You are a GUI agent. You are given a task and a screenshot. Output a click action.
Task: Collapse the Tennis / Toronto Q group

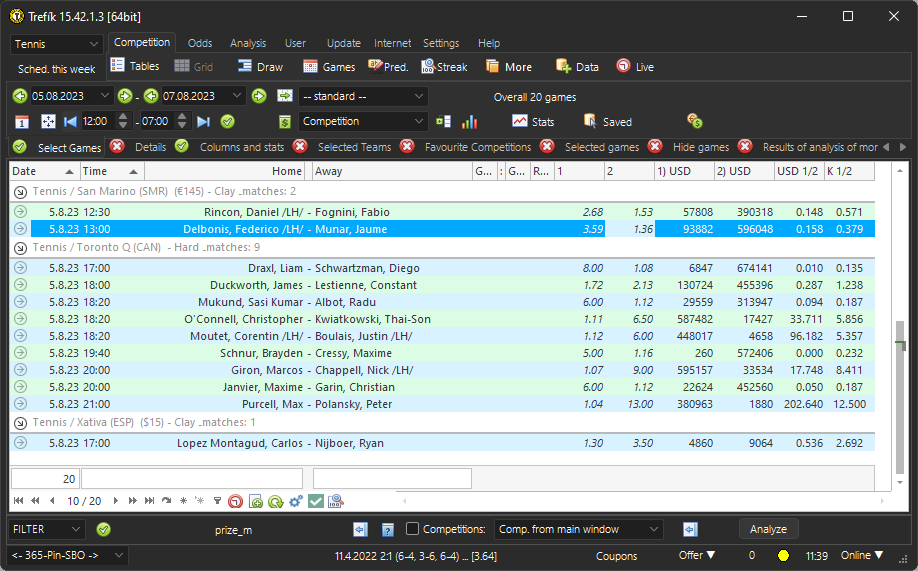point(20,247)
